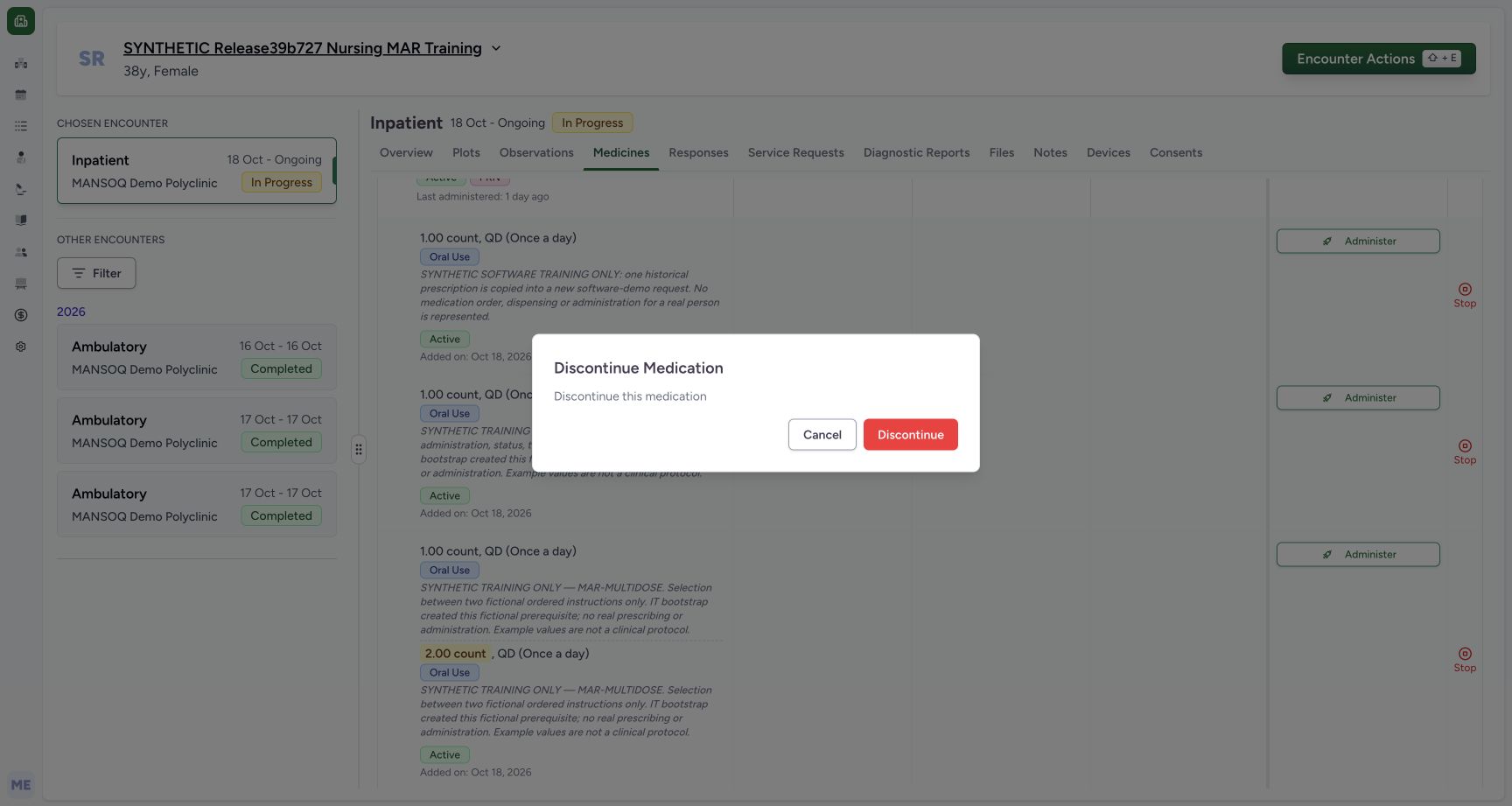Open the users group sidebar icon

(21, 252)
